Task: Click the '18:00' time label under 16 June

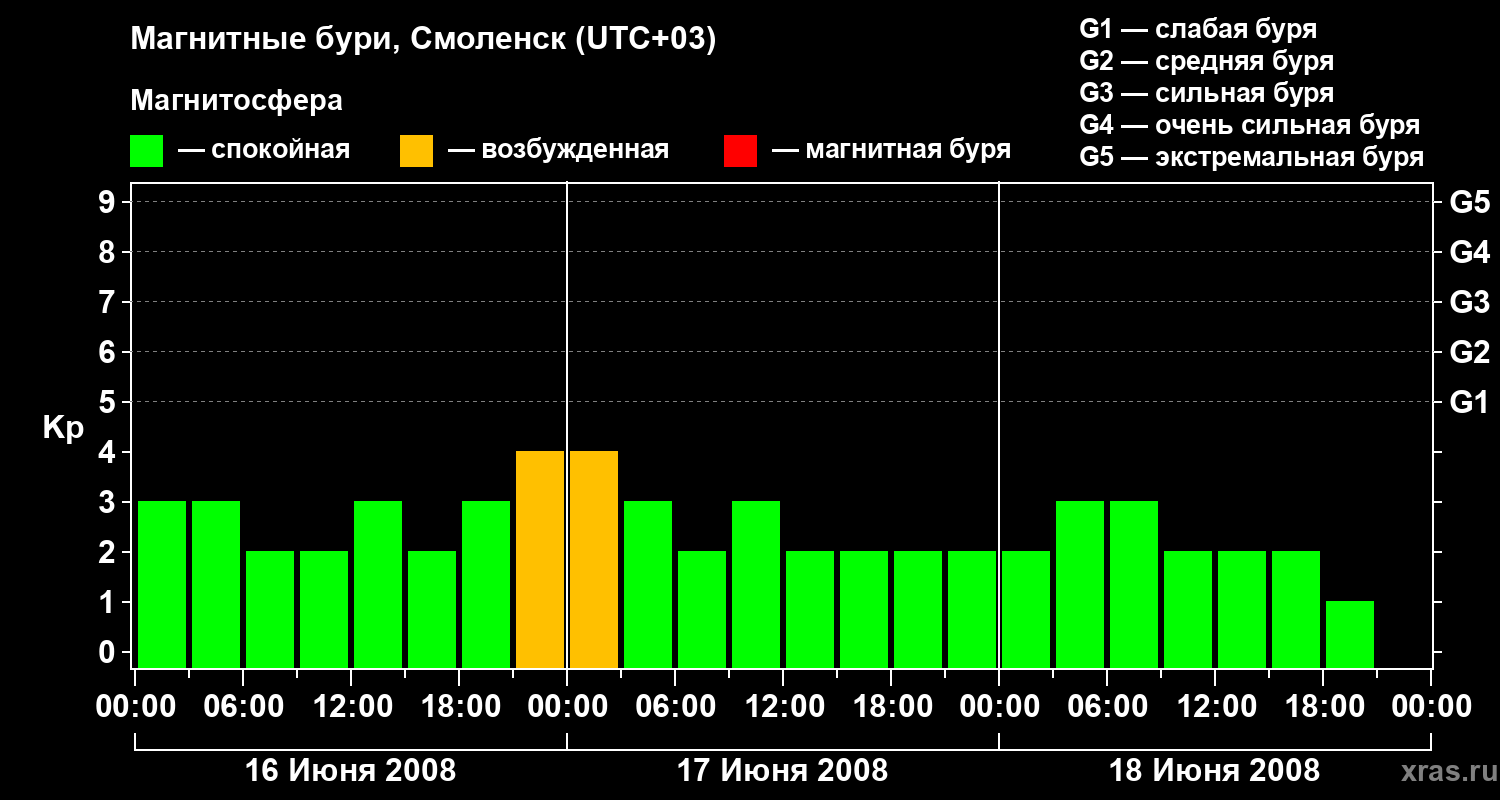Action: 459,707
